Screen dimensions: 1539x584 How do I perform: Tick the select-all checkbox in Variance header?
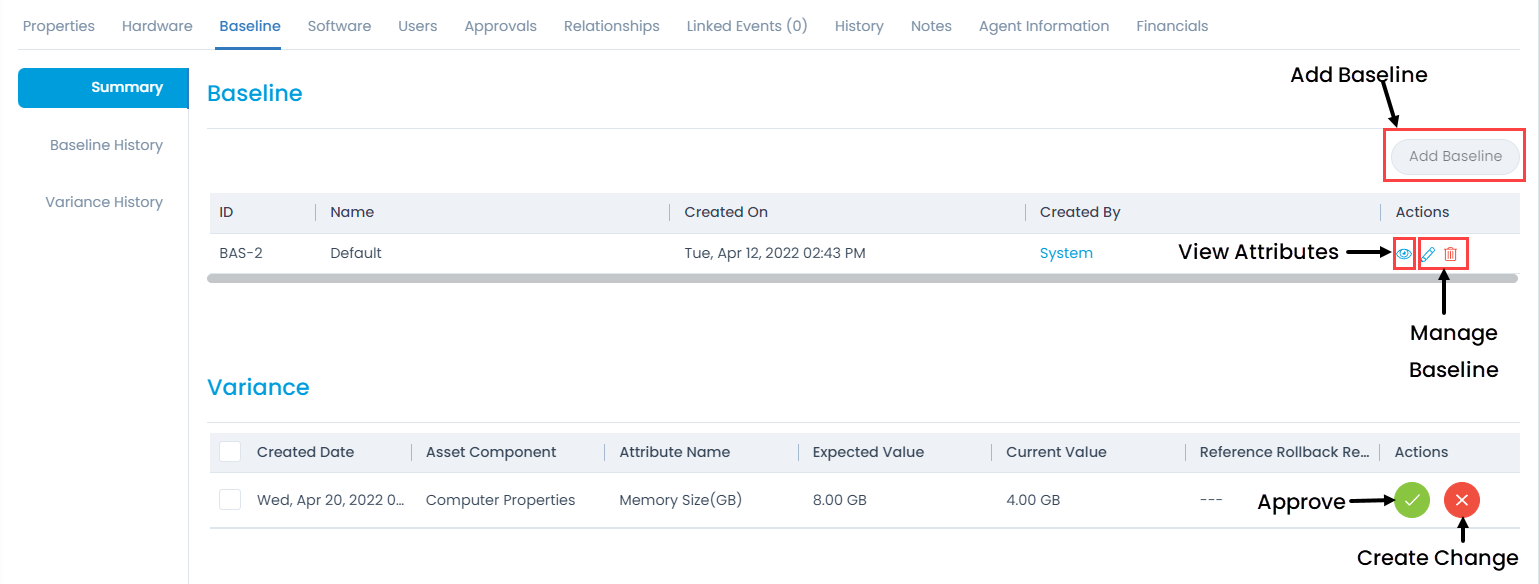coord(230,452)
